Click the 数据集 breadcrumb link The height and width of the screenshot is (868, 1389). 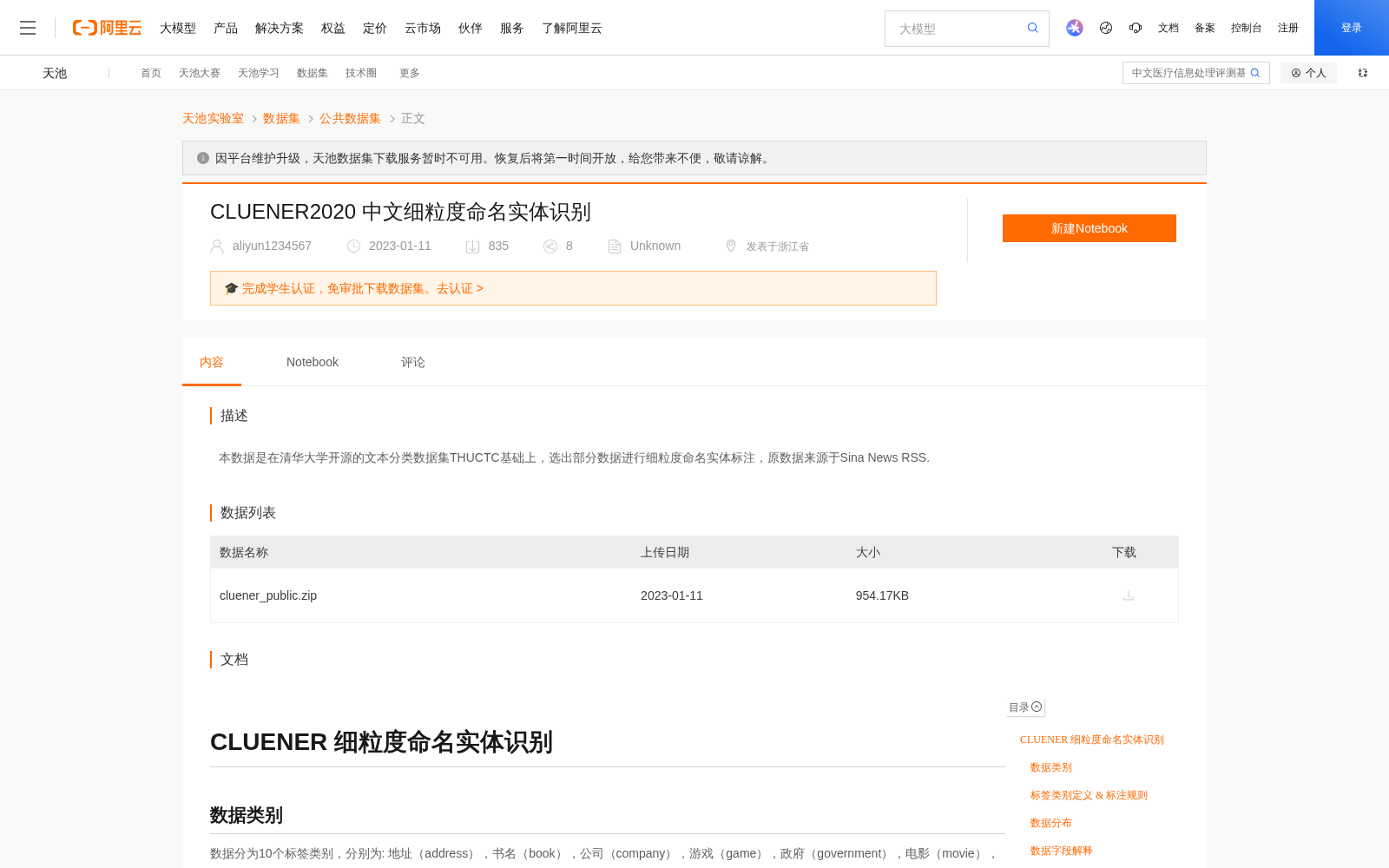pyautogui.click(x=281, y=118)
